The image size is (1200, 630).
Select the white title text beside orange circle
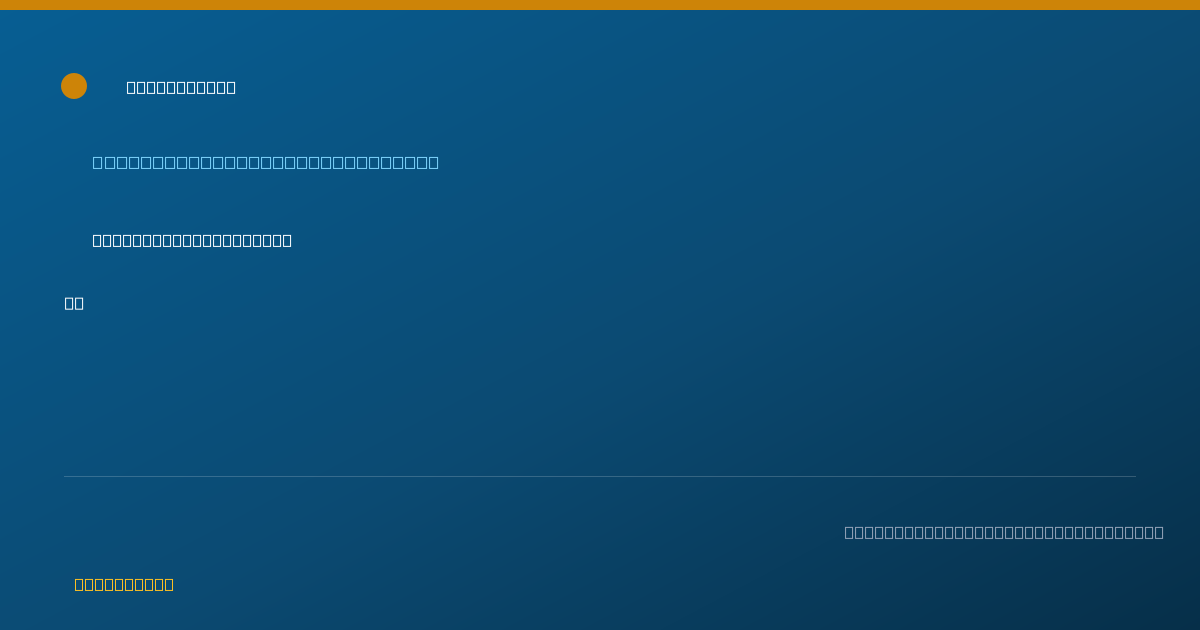181,87
